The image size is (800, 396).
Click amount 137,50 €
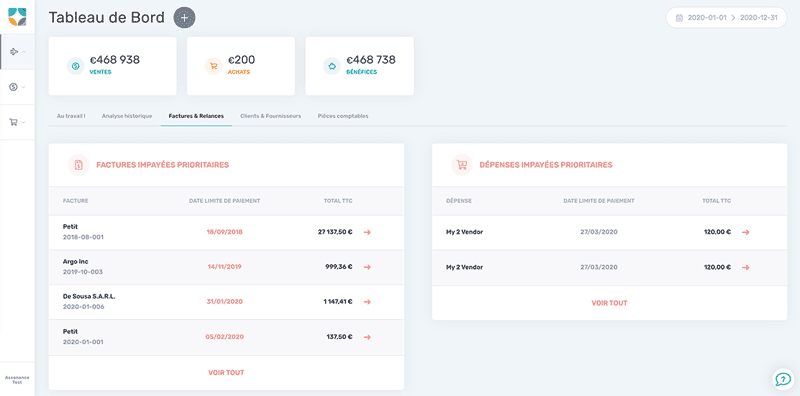(339, 337)
